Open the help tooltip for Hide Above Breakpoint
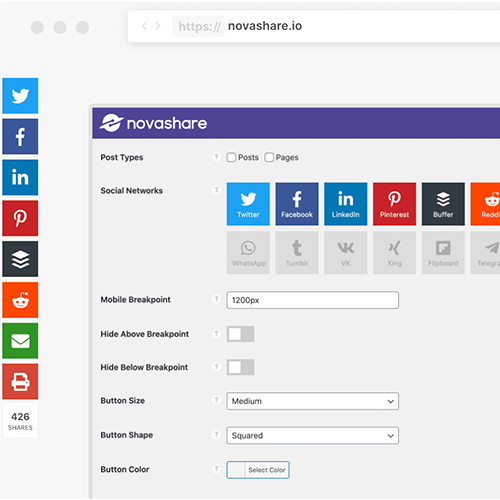500x500 pixels. point(216,333)
